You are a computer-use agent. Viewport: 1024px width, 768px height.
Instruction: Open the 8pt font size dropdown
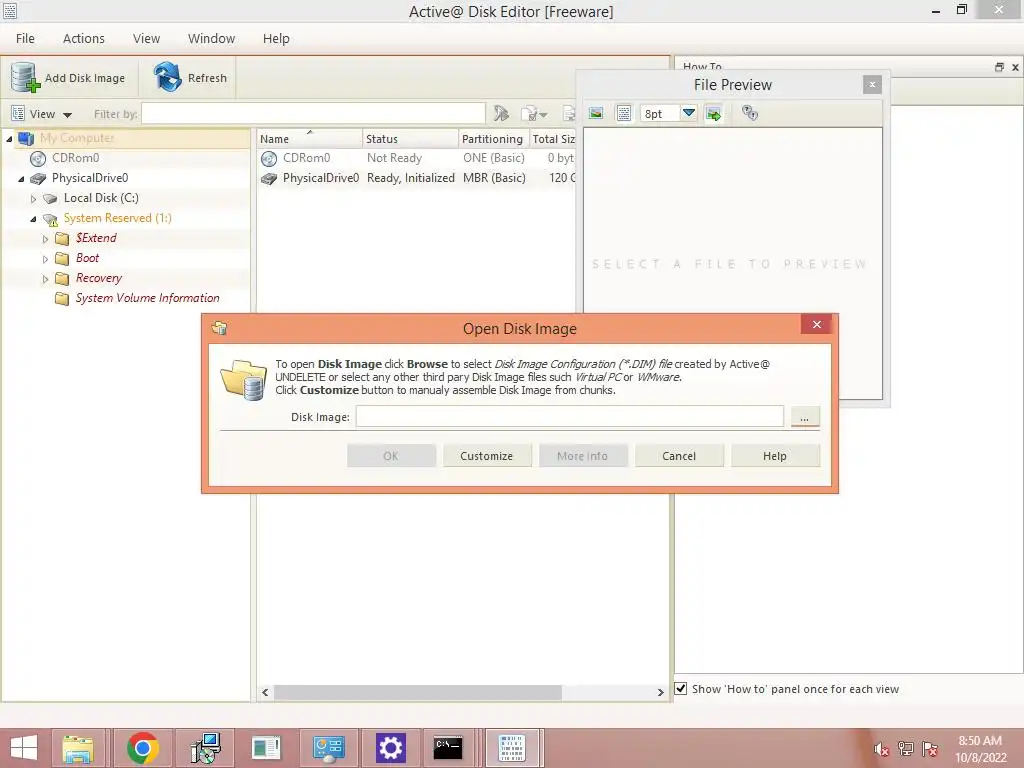689,113
